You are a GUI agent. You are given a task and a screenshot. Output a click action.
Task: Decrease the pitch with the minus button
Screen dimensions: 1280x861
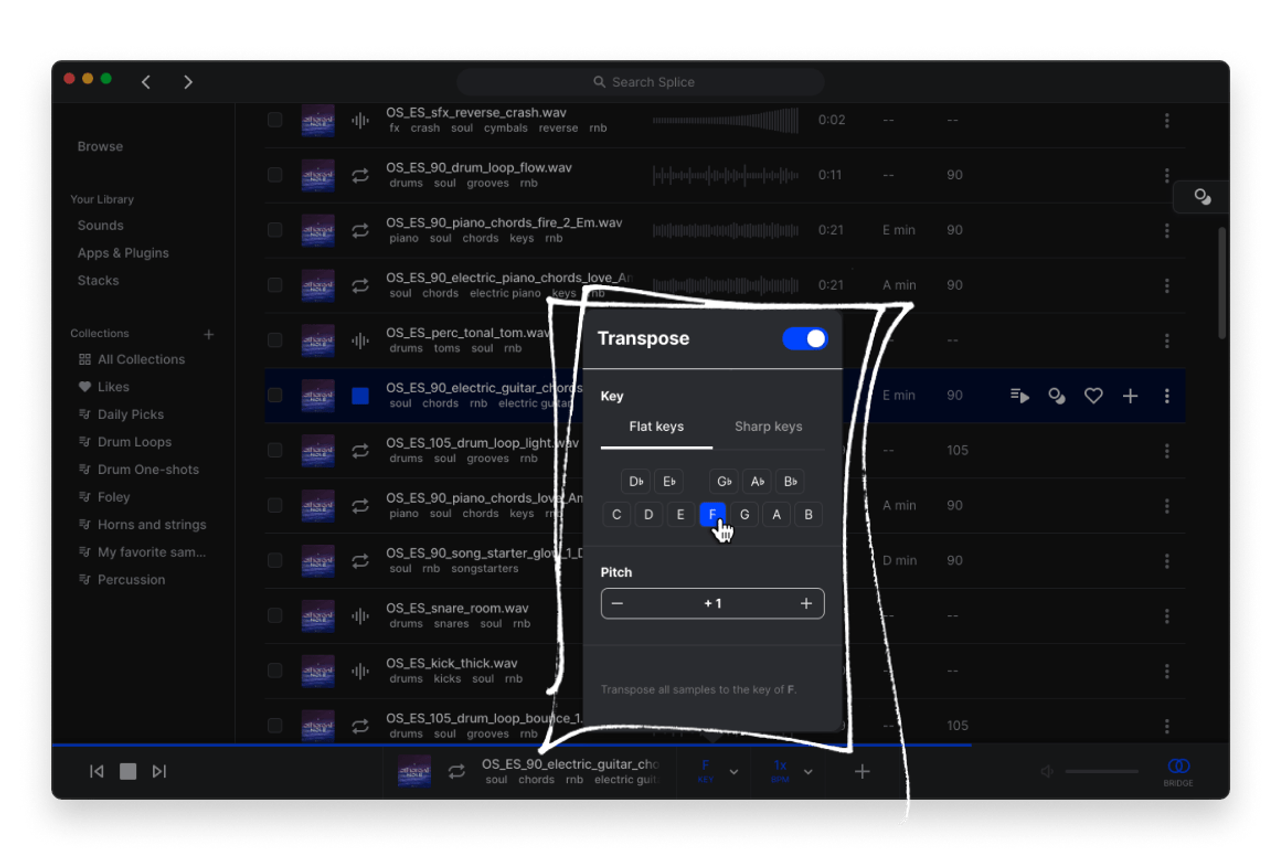point(617,604)
